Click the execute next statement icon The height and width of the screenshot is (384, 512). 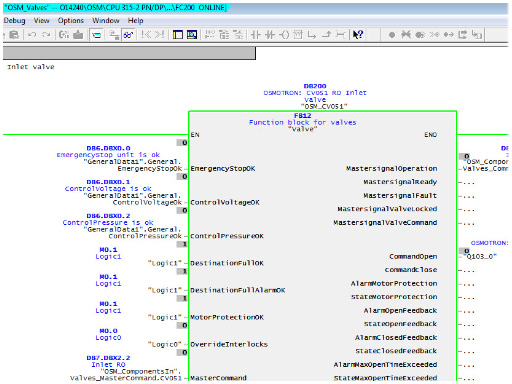tap(463, 35)
